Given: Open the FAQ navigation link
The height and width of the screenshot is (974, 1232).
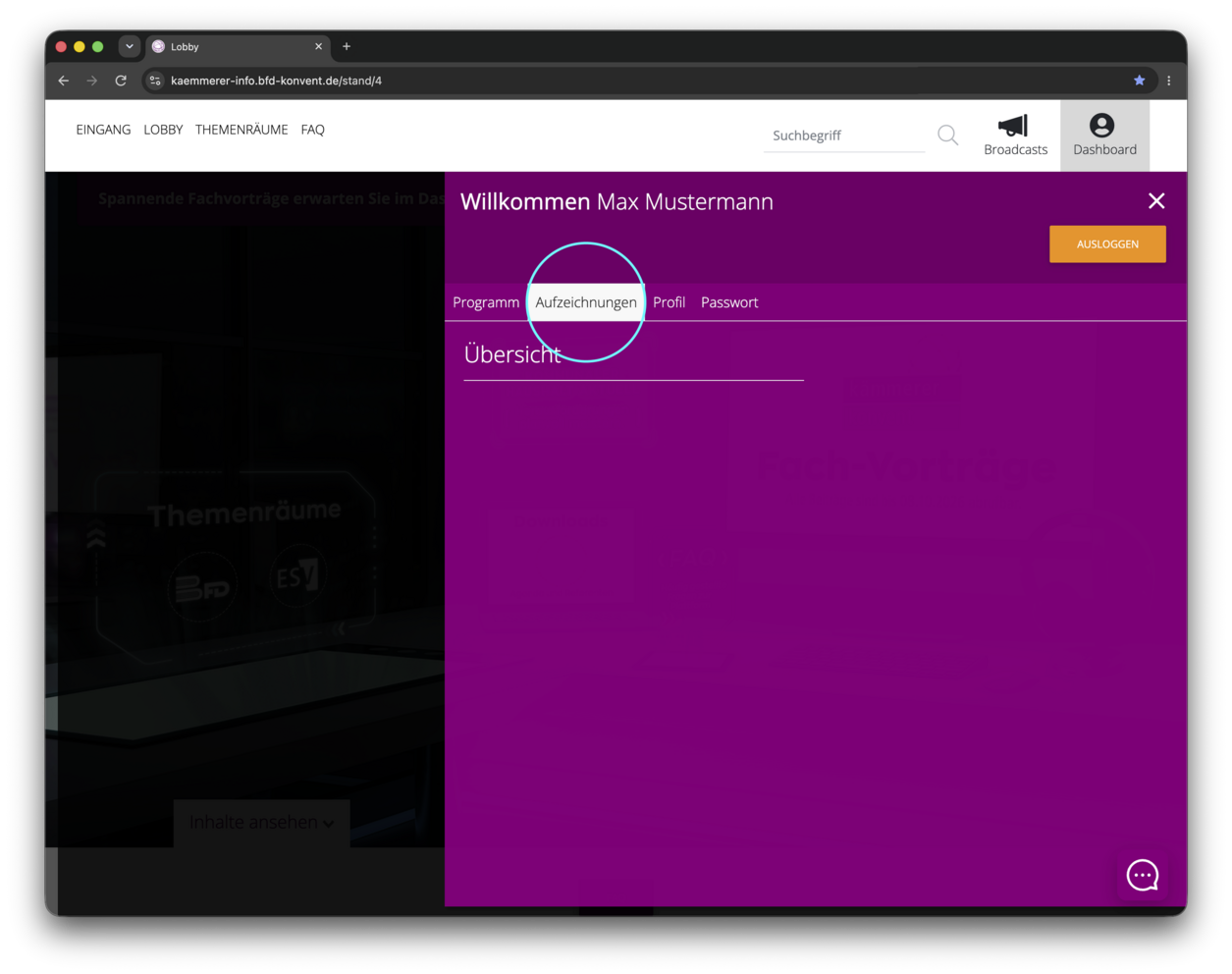Looking at the screenshot, I should [312, 130].
